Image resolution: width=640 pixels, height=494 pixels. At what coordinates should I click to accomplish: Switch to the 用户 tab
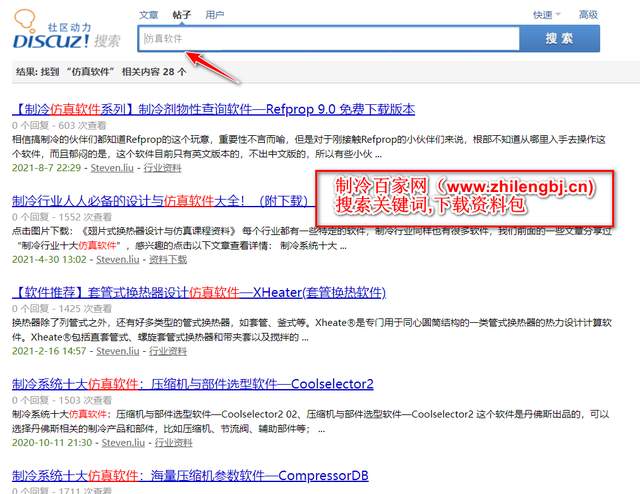(x=215, y=15)
